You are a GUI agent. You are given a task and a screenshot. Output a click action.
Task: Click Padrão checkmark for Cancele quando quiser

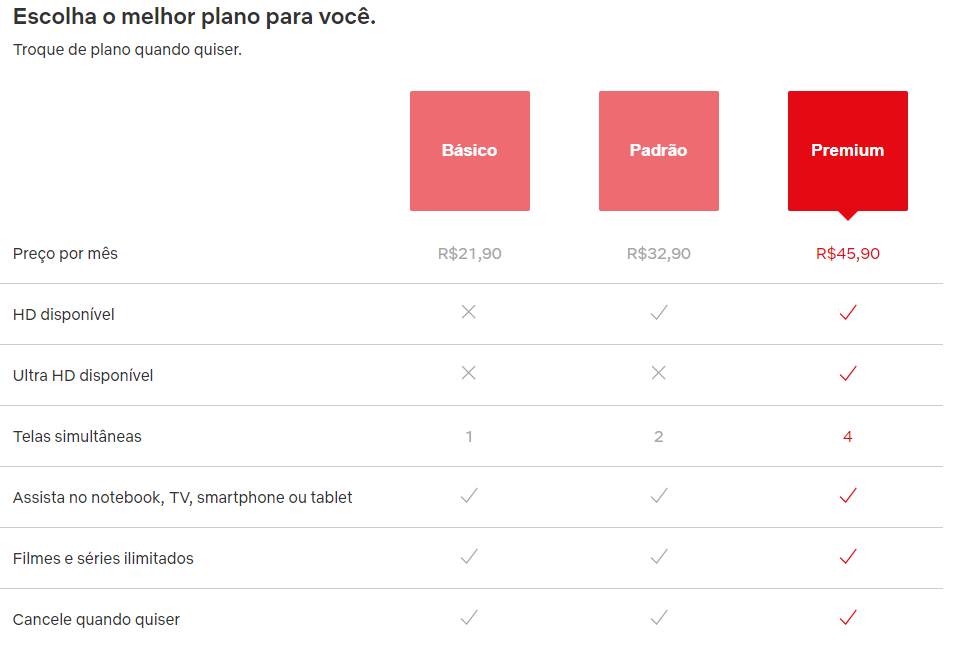[x=658, y=618]
